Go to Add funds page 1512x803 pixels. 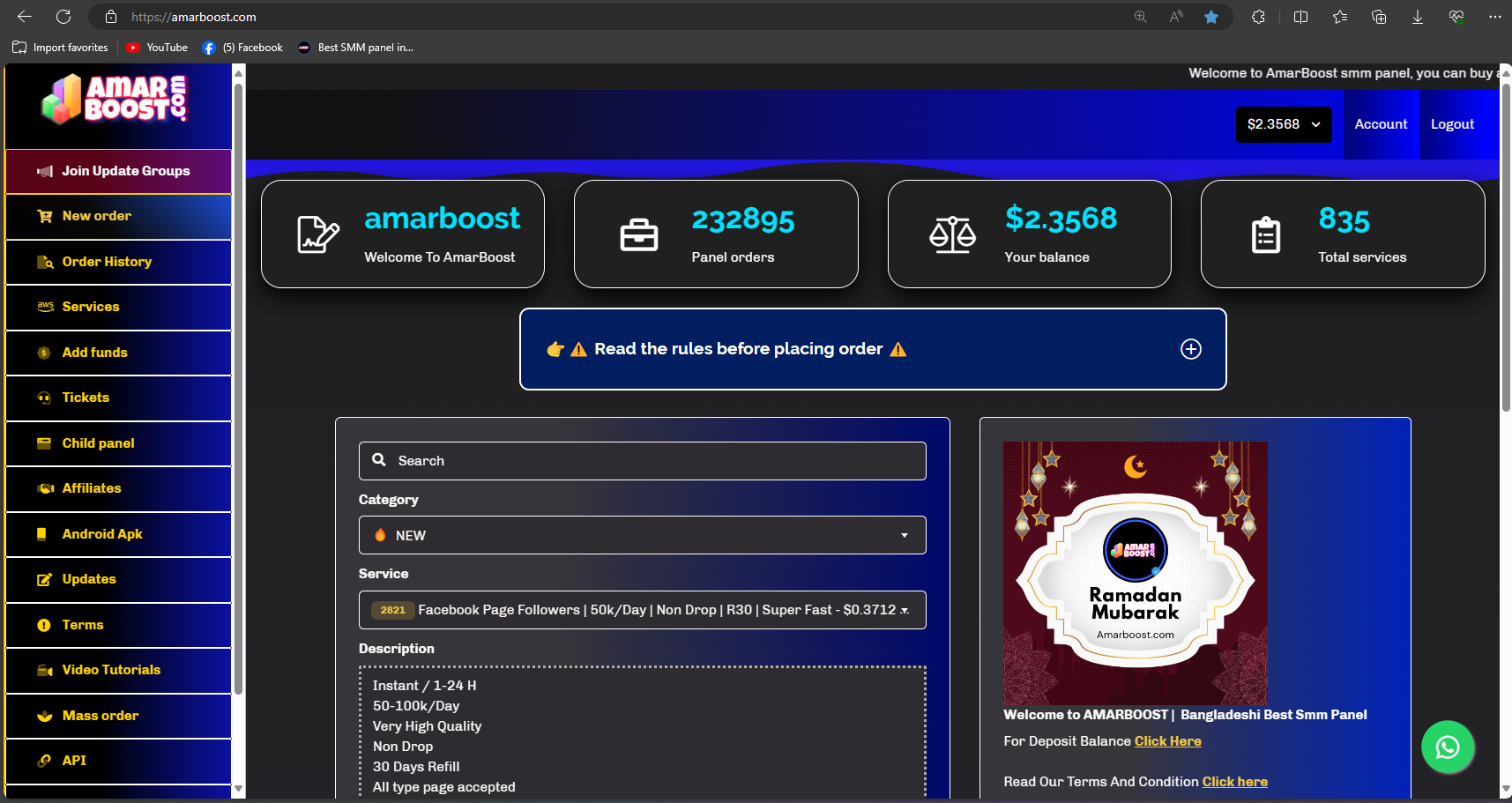tap(118, 353)
